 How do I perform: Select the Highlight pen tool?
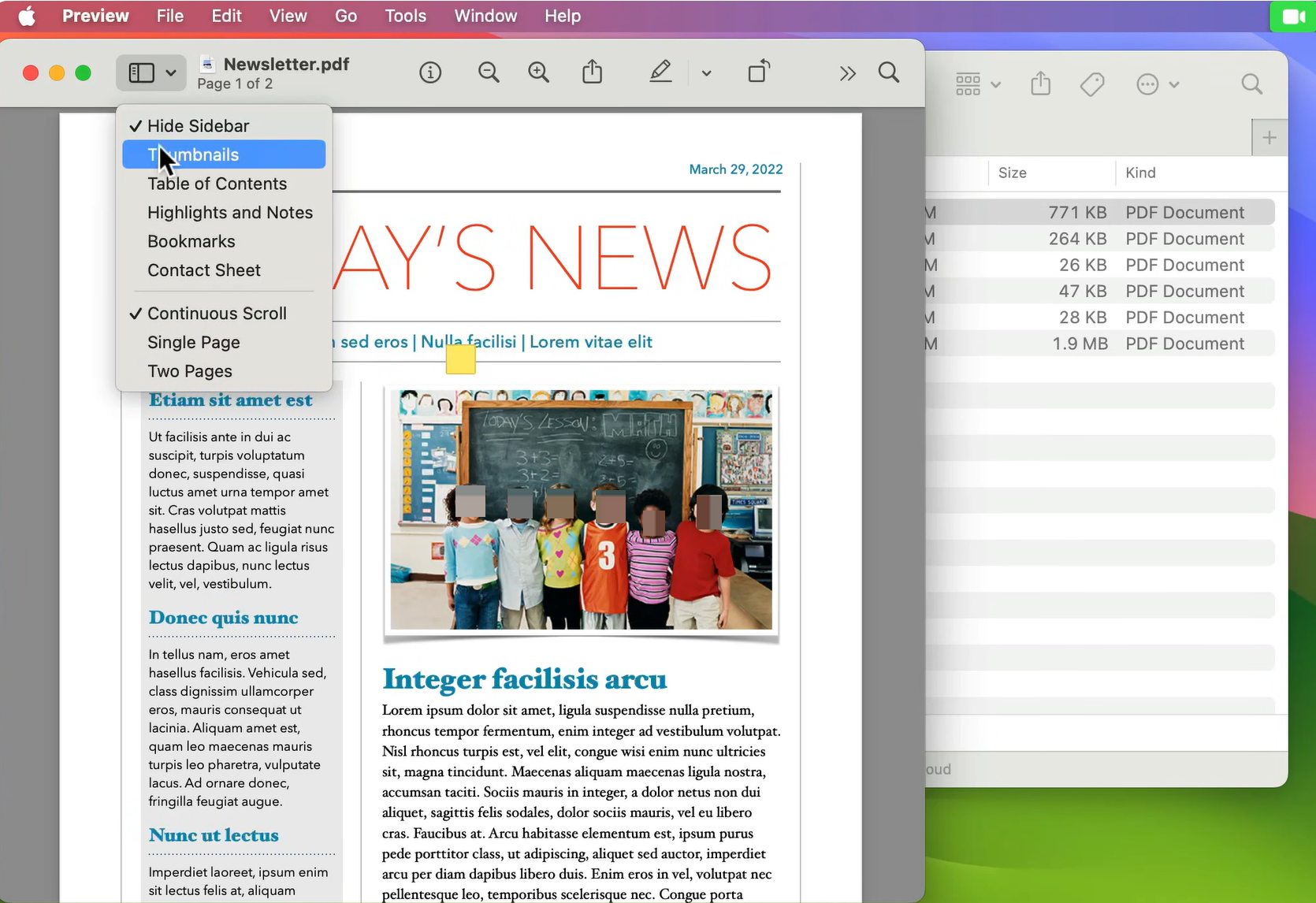[660, 72]
